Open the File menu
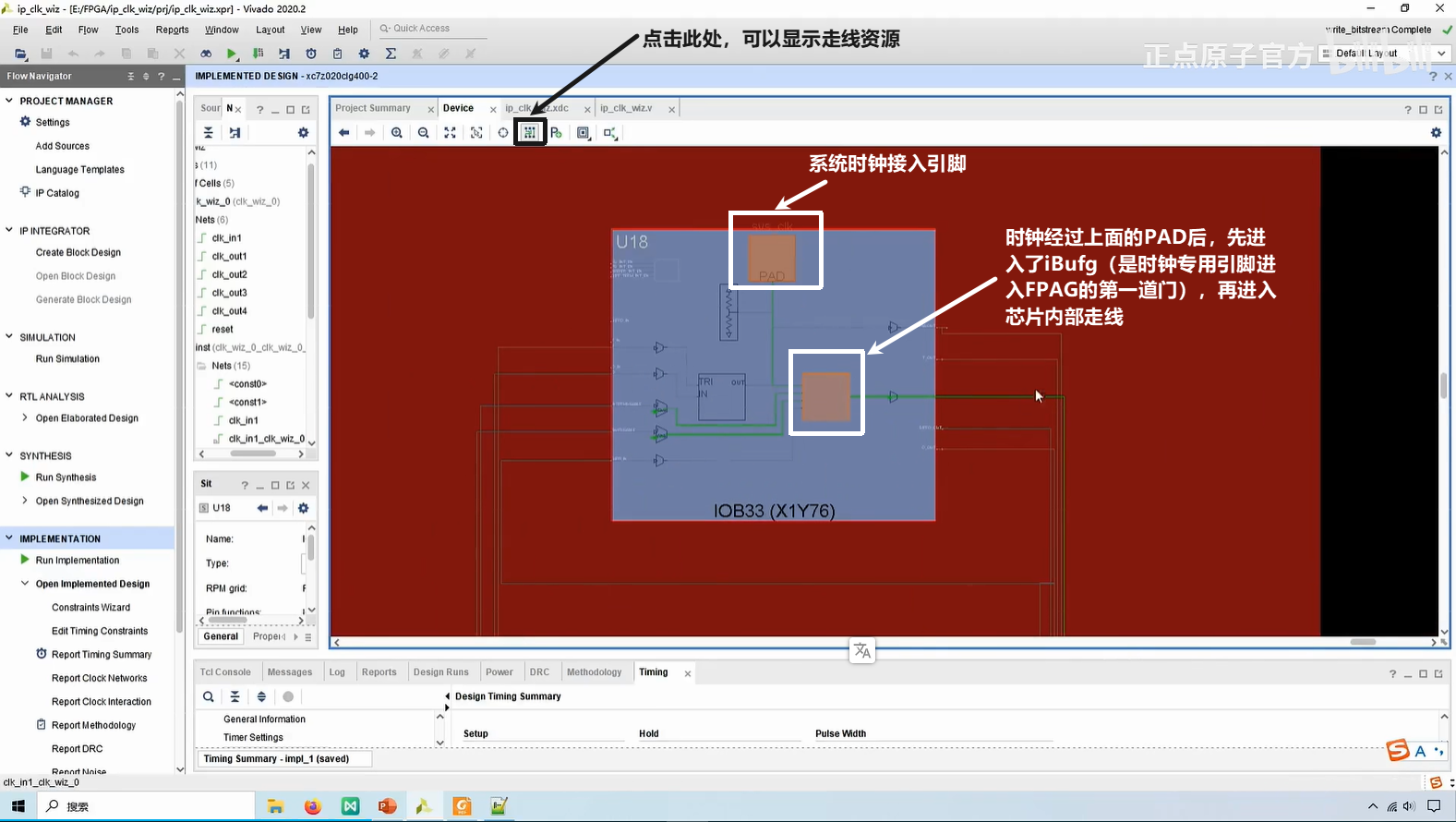Screen dimensions: 1456x822 (20, 30)
